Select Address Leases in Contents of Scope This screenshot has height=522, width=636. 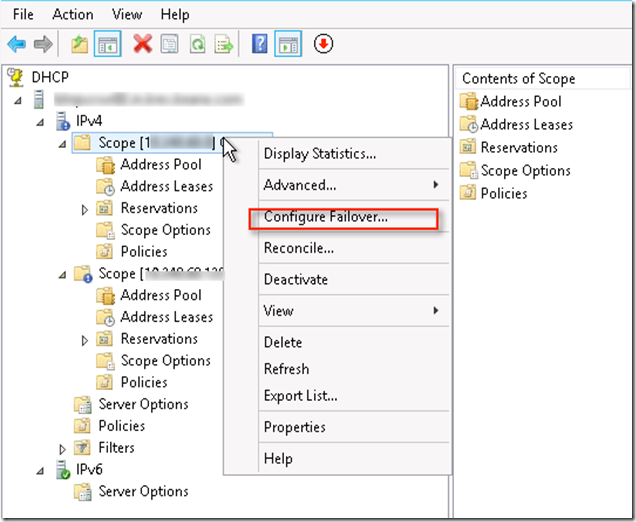(x=526, y=124)
